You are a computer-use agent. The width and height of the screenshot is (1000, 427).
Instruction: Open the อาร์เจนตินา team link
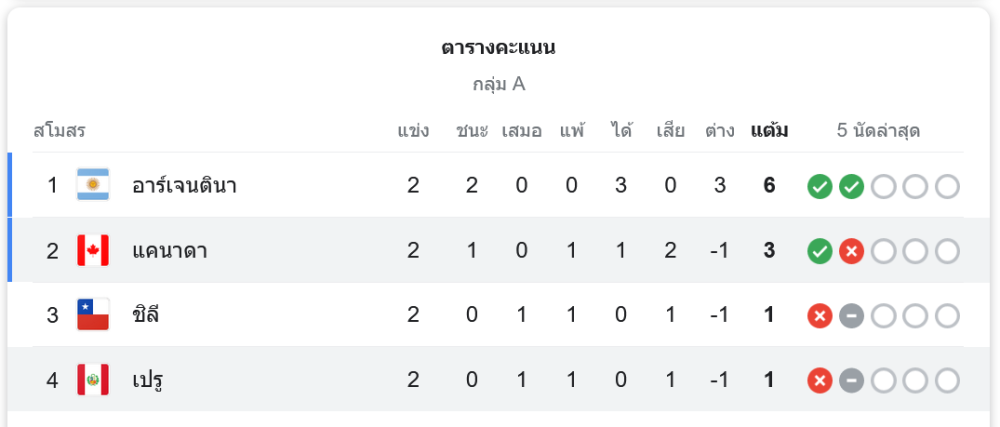pyautogui.click(x=184, y=185)
